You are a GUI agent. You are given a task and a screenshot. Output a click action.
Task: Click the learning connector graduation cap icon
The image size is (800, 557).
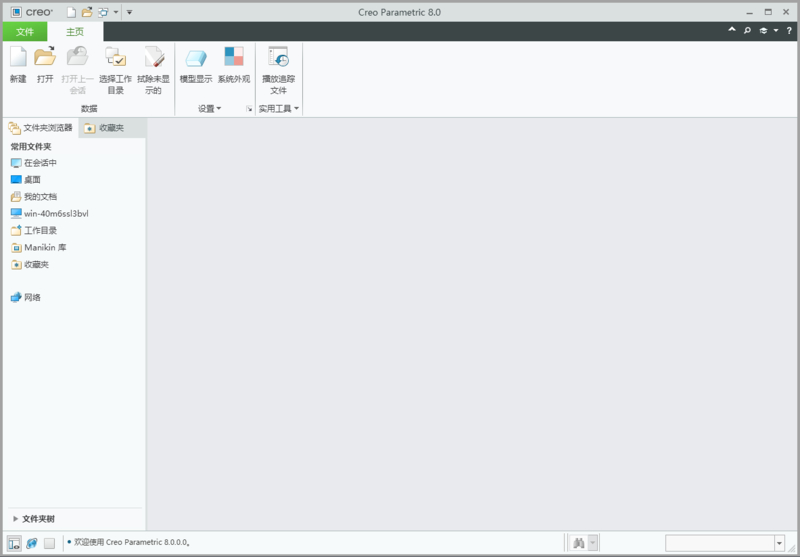point(763,31)
